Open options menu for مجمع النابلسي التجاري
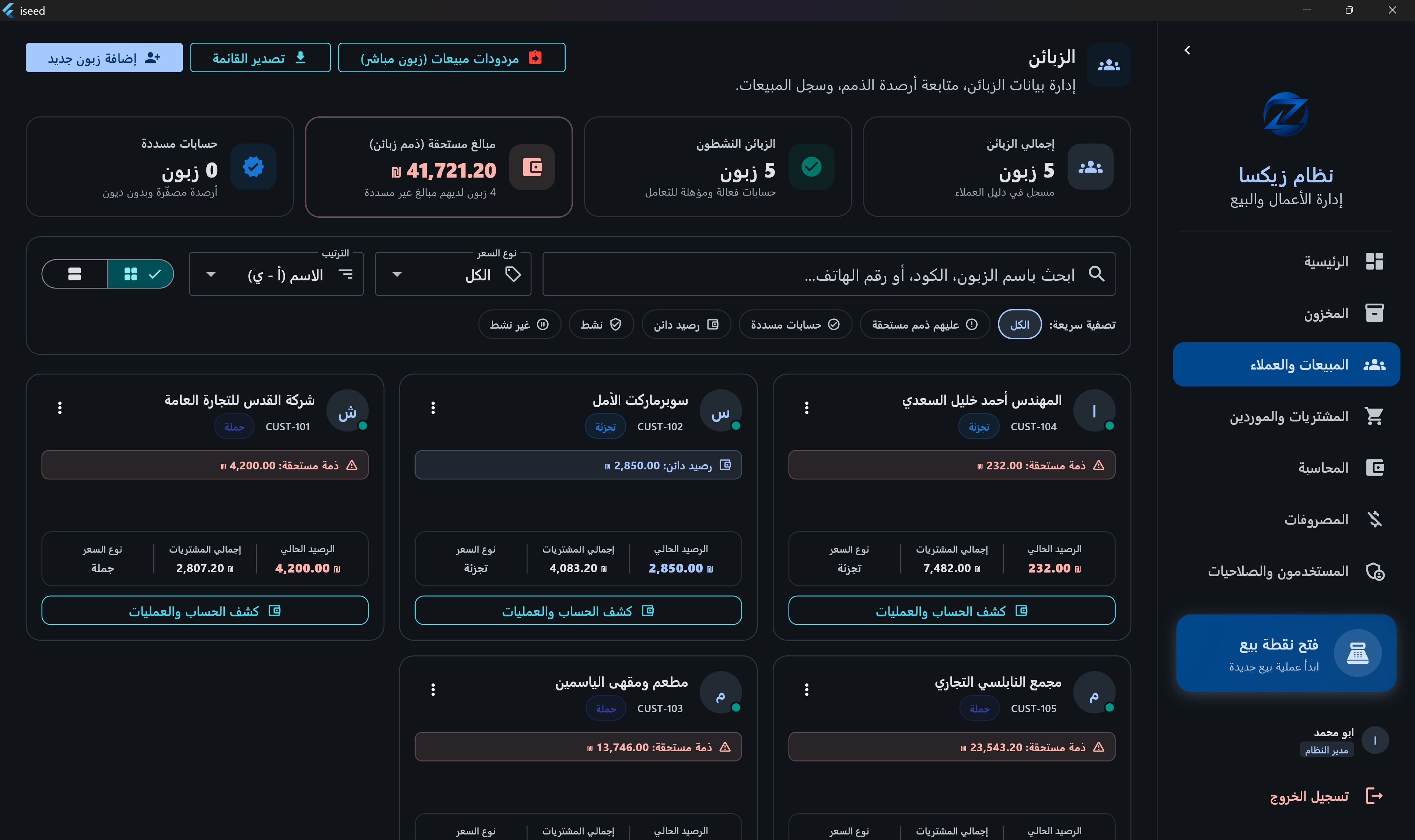 point(807,689)
